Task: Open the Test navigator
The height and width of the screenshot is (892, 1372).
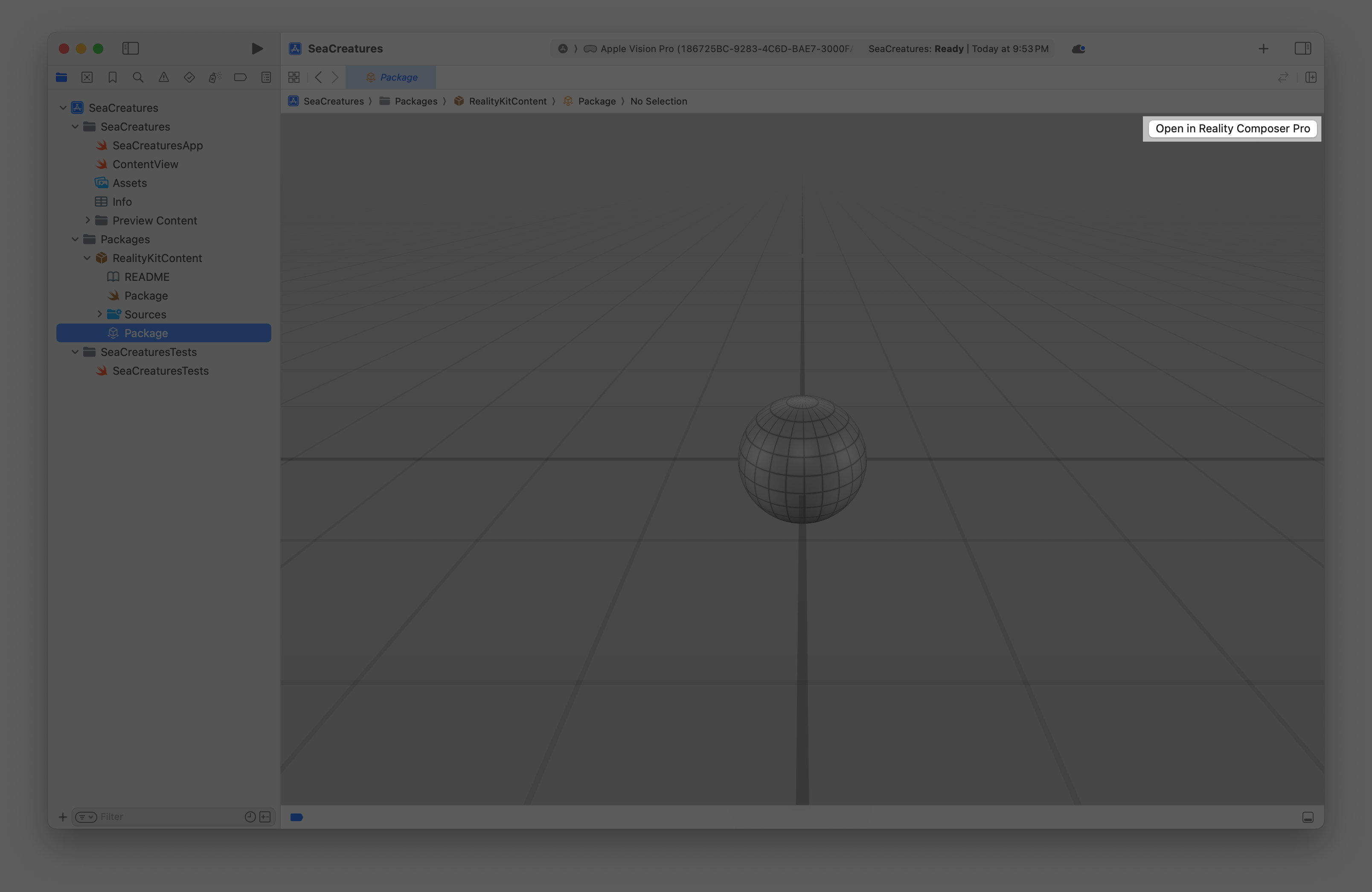Action: click(189, 77)
